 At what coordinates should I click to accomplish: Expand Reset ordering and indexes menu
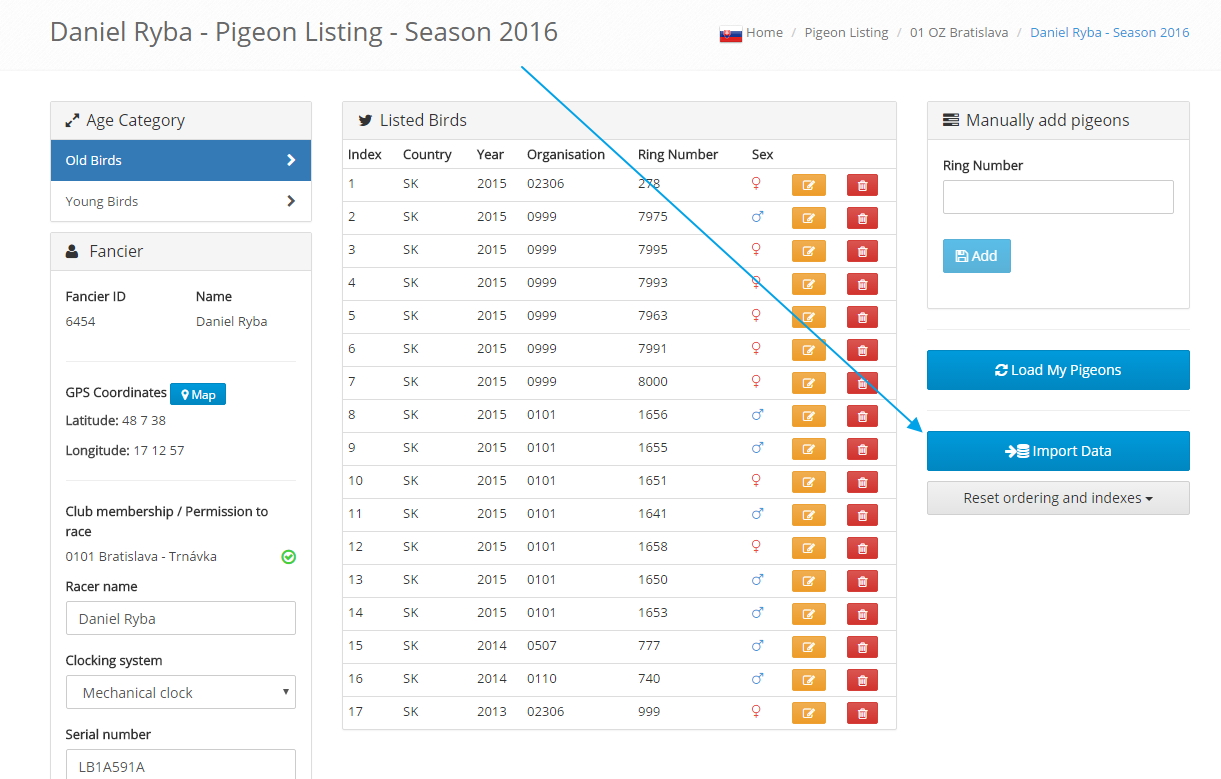click(x=1058, y=498)
